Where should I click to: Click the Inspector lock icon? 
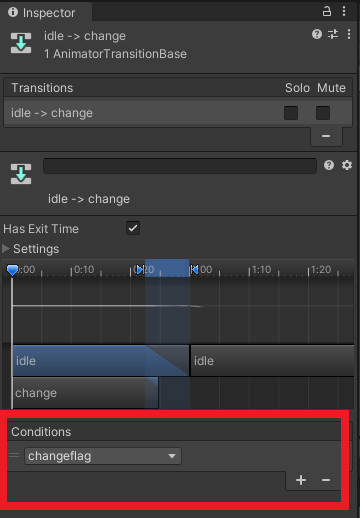[327, 12]
